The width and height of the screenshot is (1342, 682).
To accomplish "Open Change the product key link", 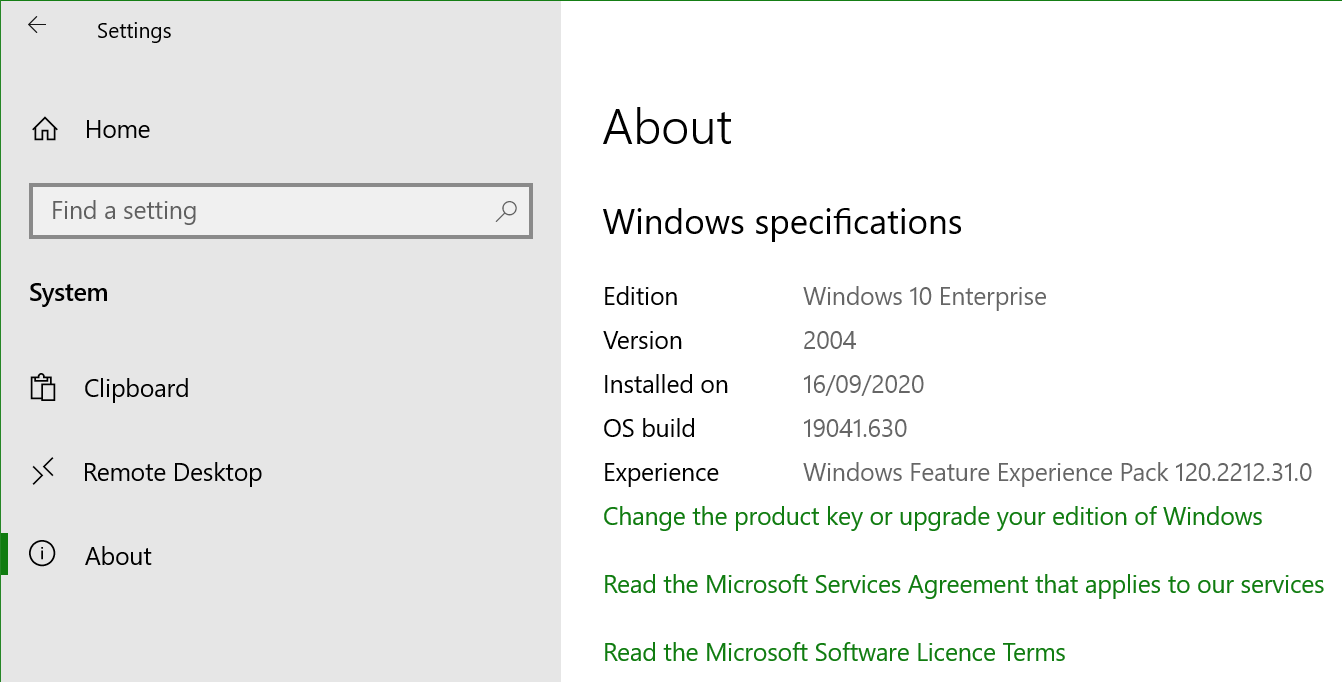I will [x=932, y=517].
